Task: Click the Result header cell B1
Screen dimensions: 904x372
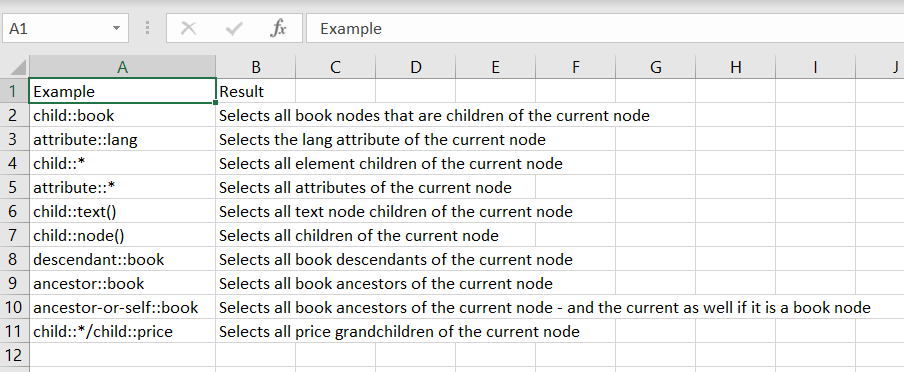Action: click(x=256, y=91)
